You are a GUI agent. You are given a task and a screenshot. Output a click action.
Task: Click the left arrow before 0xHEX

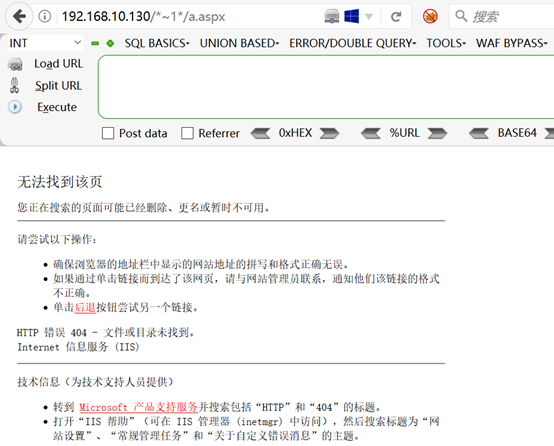[x=260, y=133]
